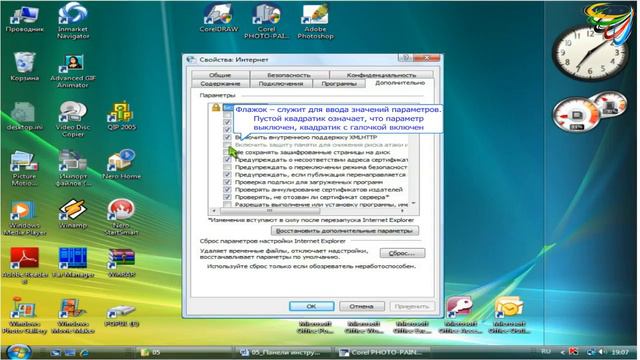This screenshot has height=360, width=640.
Task: Confirm dialog with OK button
Action: [311, 306]
